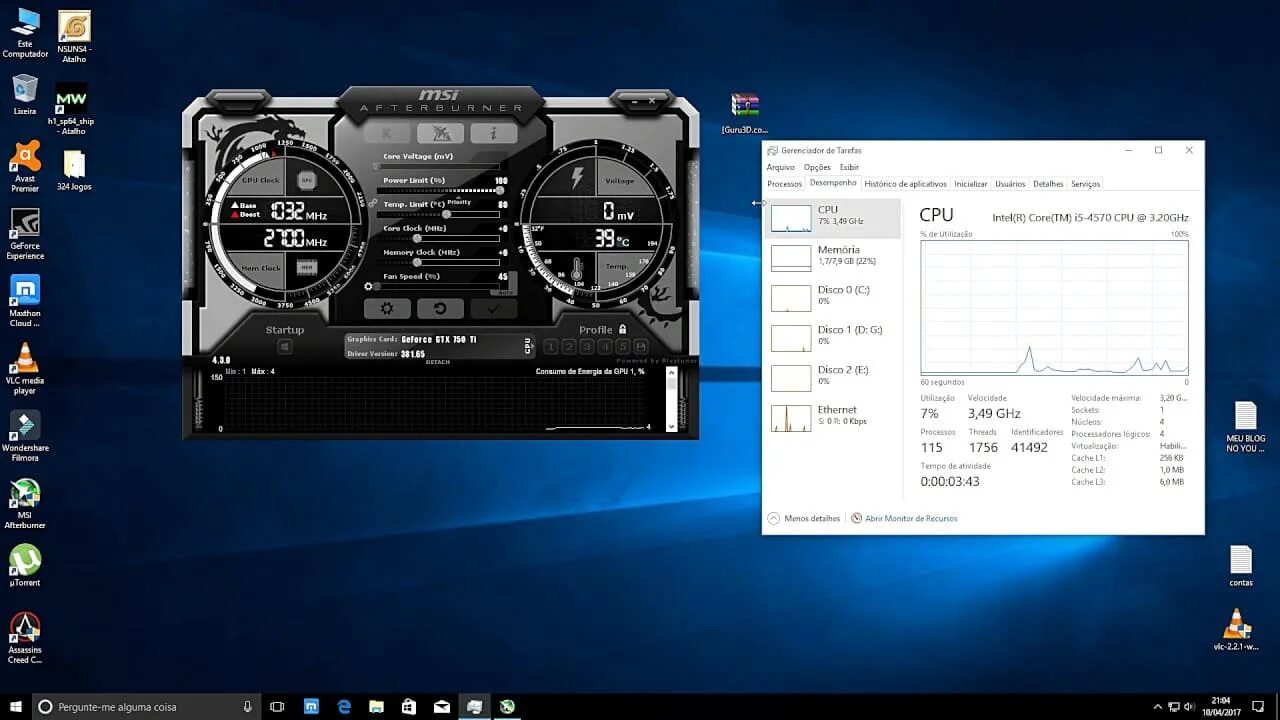Select profile slot 5 in Afterburner
This screenshot has height=720, width=1280.
pos(622,347)
